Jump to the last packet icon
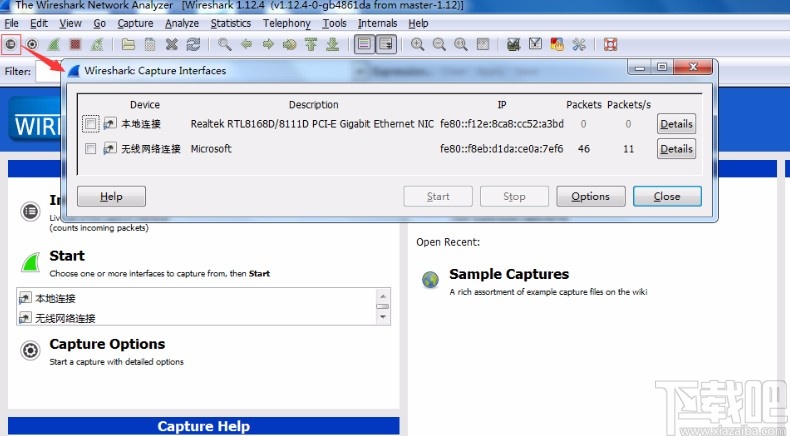The height and width of the screenshot is (436, 790). 333,44
